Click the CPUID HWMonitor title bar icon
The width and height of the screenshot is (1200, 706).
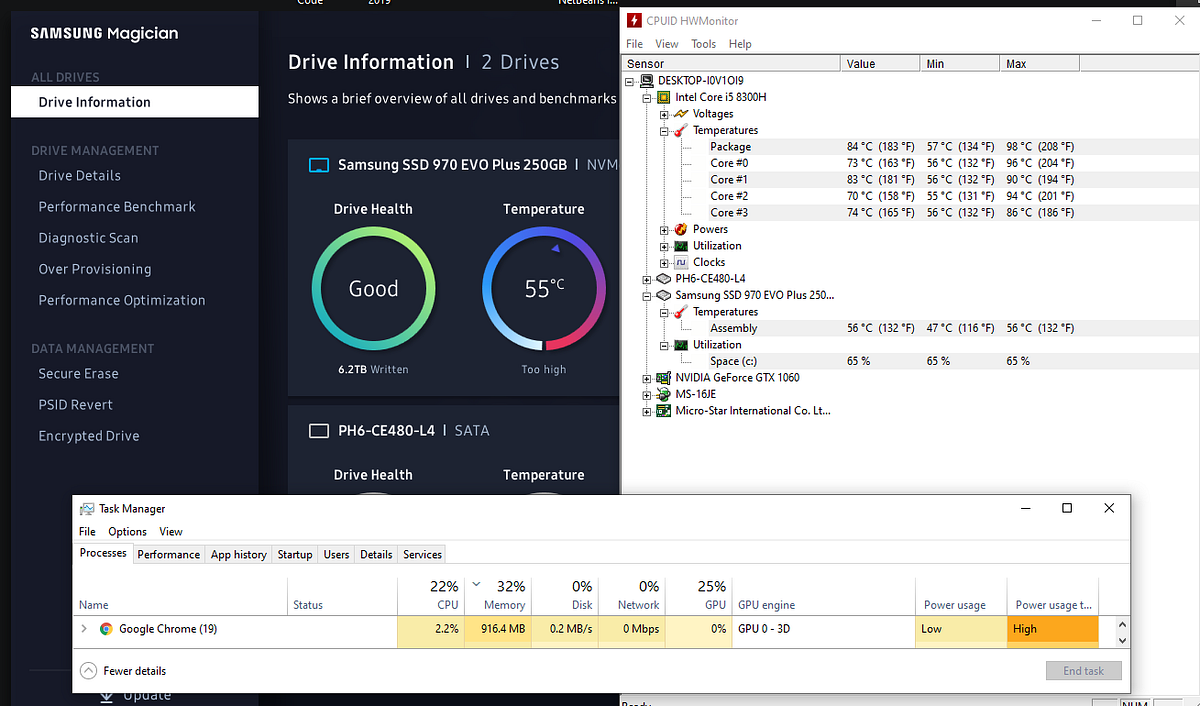click(x=633, y=20)
